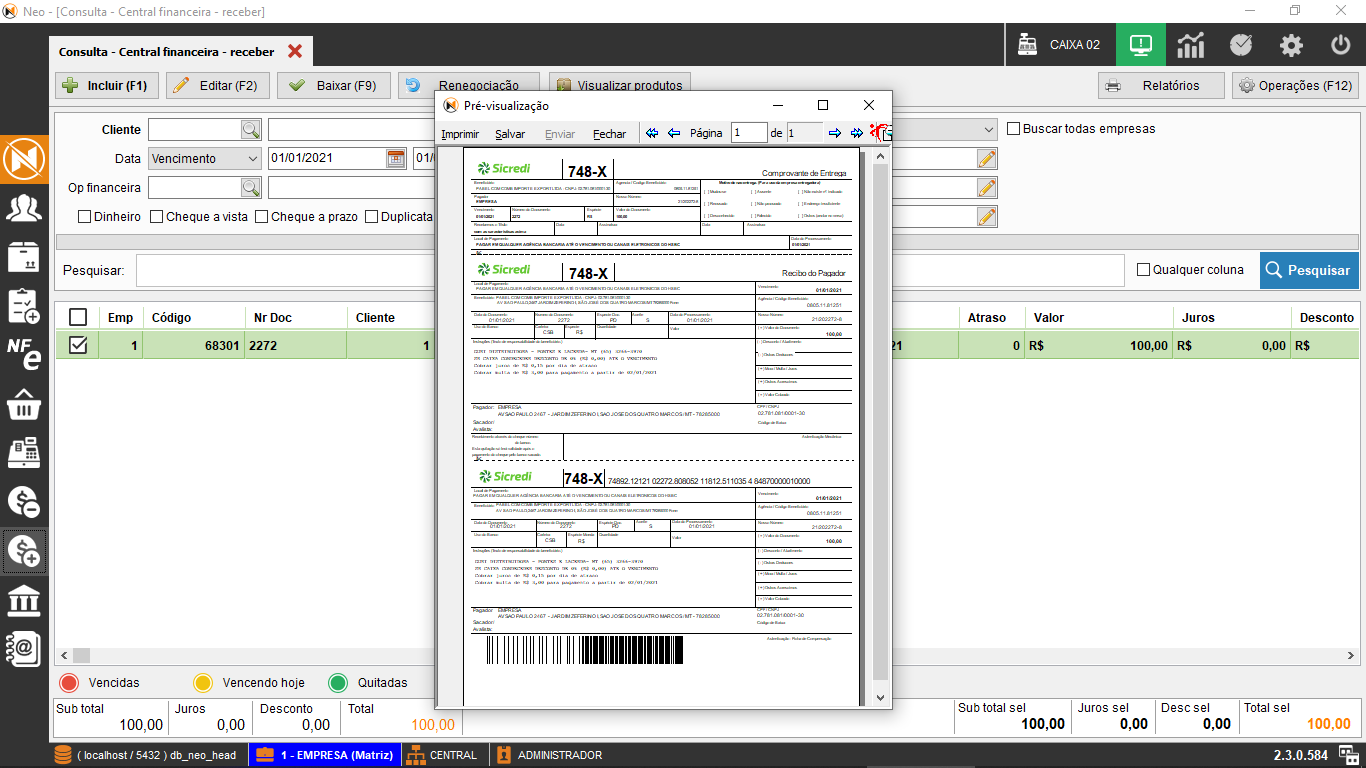Go to last page in preview
The height and width of the screenshot is (768, 1366).
coord(857,133)
